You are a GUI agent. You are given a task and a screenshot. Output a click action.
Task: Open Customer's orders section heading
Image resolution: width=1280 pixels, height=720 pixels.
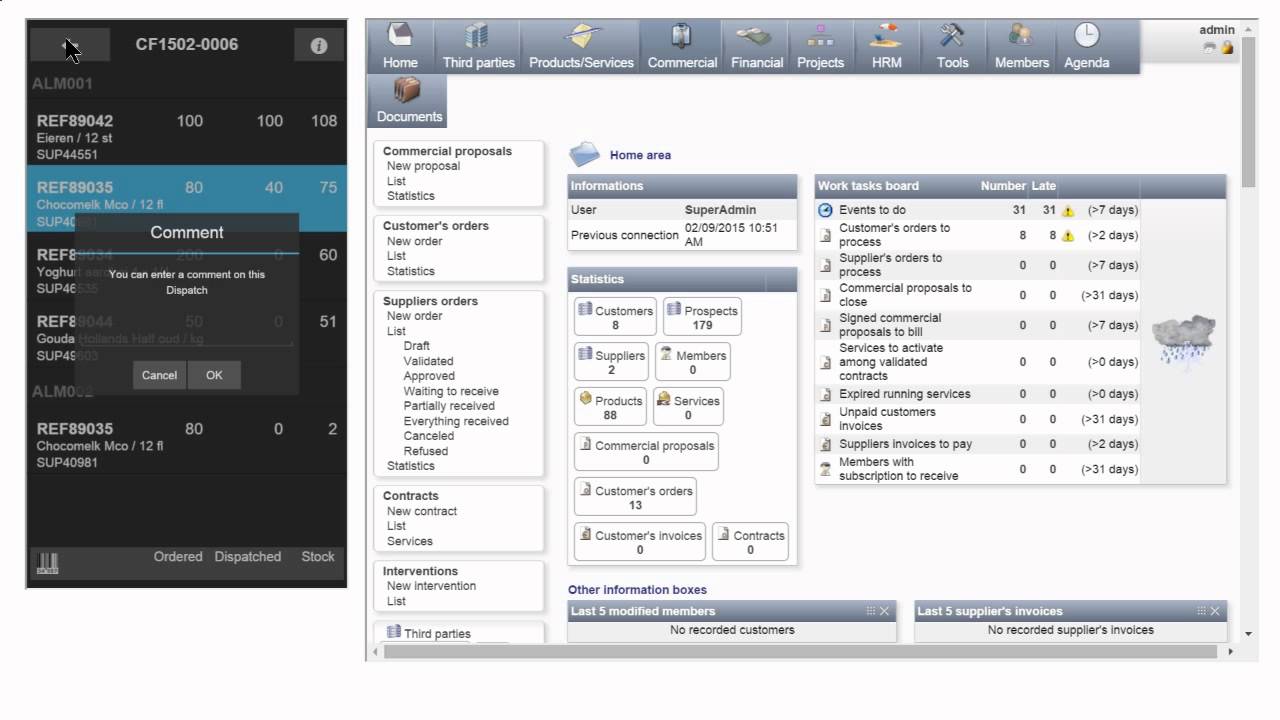tap(436, 226)
